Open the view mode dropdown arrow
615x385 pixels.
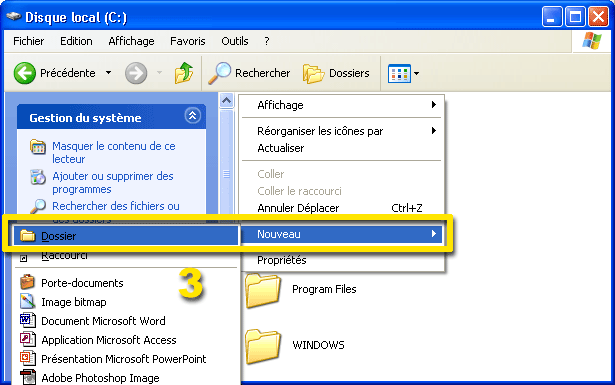(417, 73)
